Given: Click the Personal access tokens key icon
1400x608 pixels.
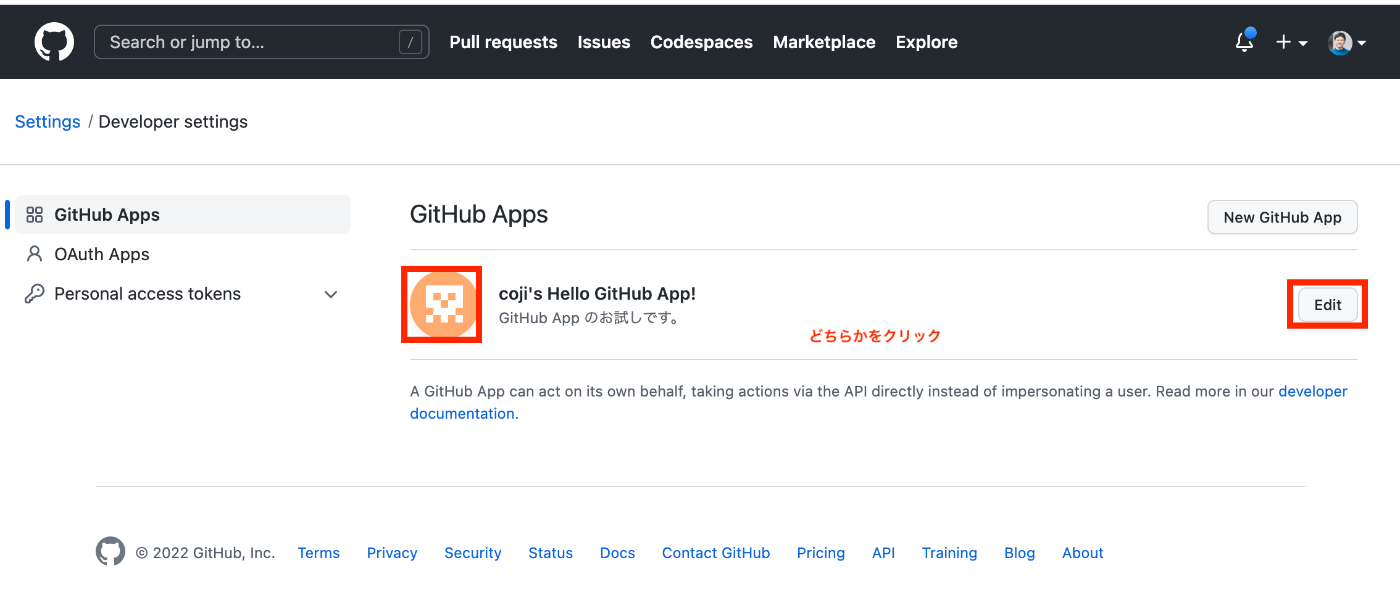Looking at the screenshot, I should pyautogui.click(x=34, y=294).
